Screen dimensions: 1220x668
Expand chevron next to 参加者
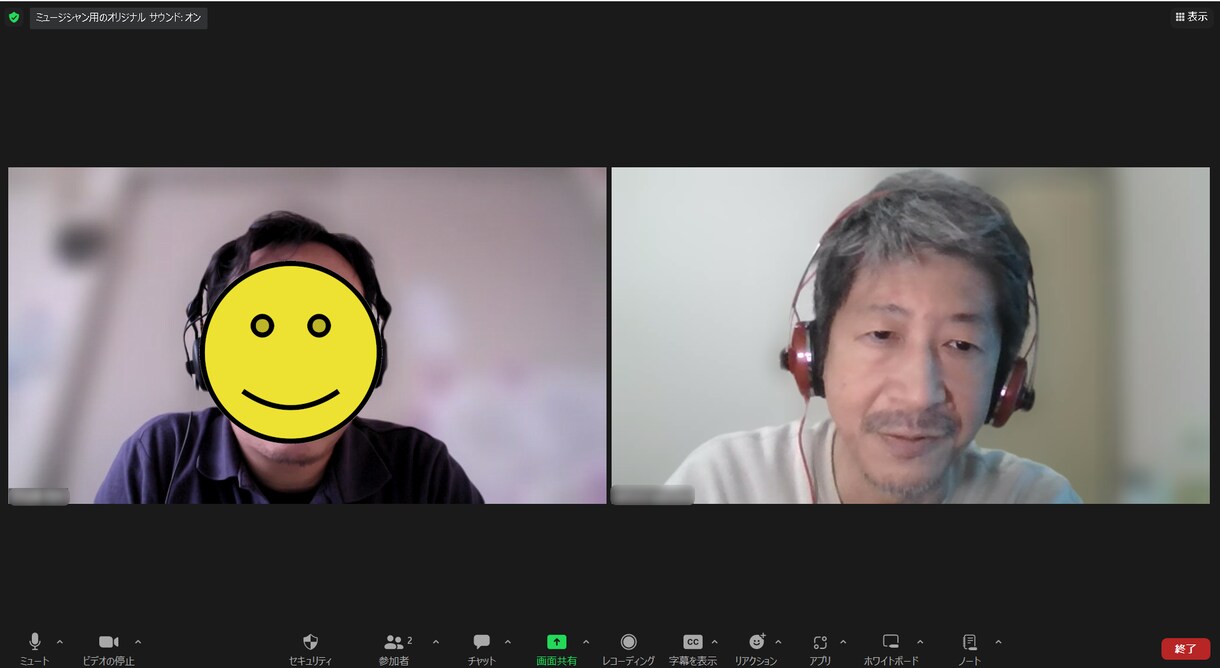(x=436, y=642)
